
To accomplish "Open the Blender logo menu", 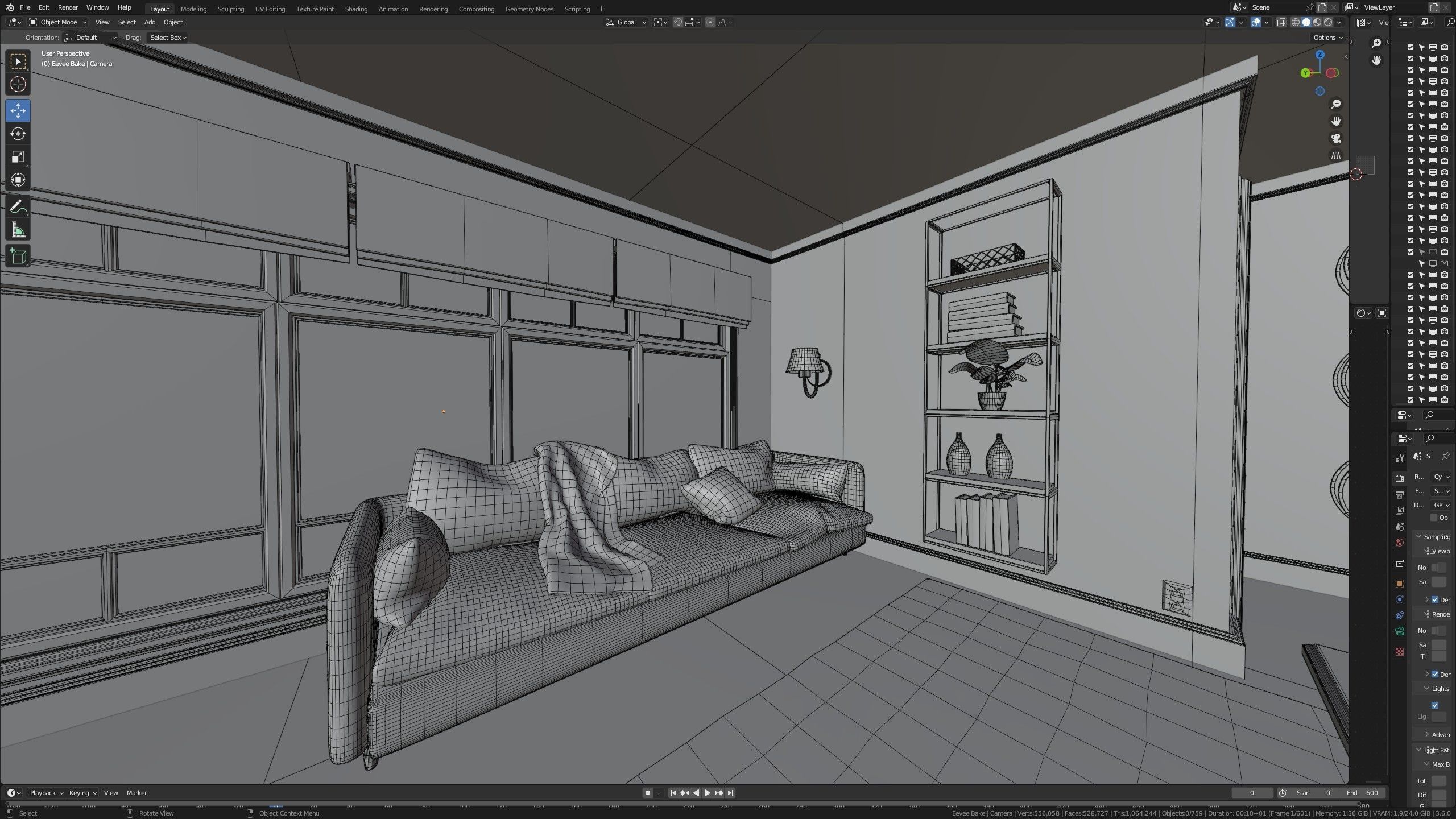I will (10, 7).
